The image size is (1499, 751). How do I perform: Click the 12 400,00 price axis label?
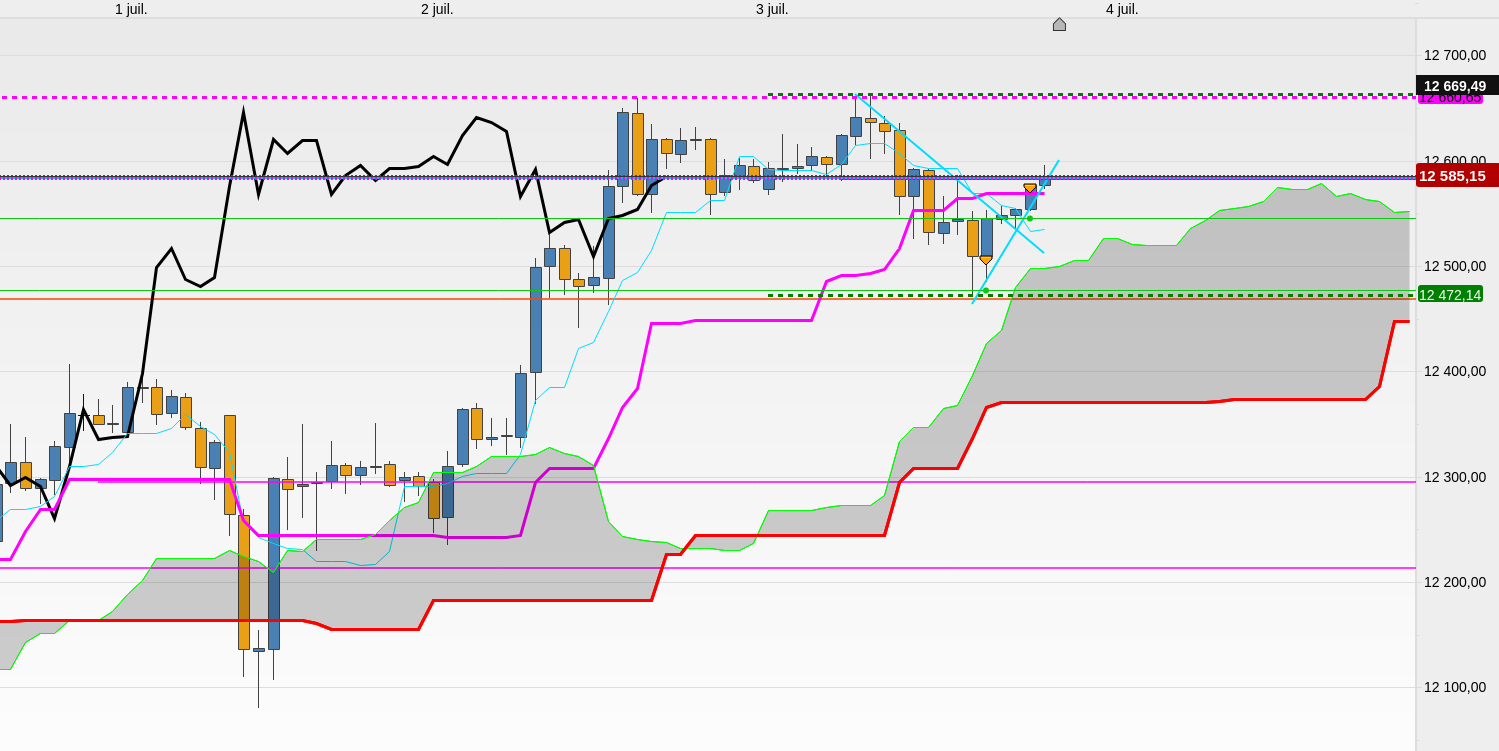[x=1455, y=371]
